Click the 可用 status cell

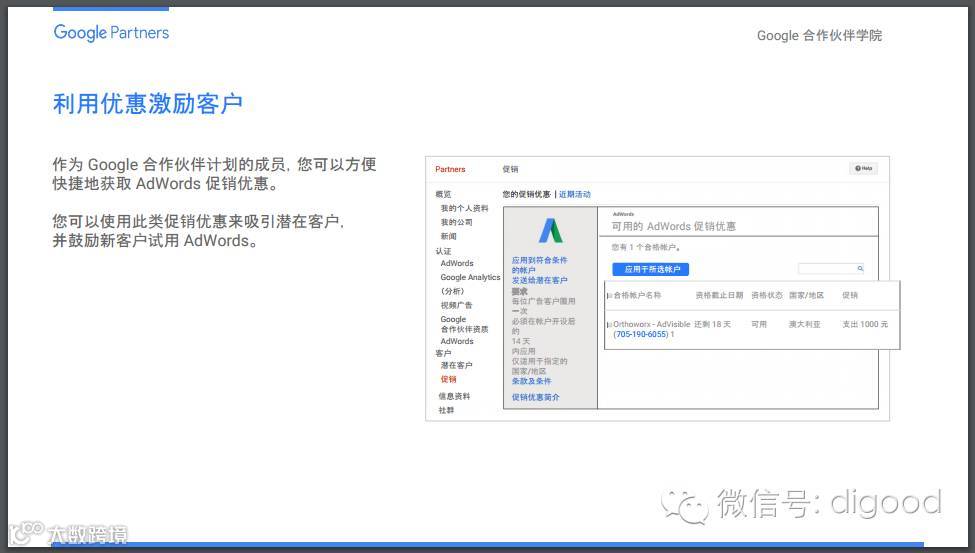[x=759, y=325]
